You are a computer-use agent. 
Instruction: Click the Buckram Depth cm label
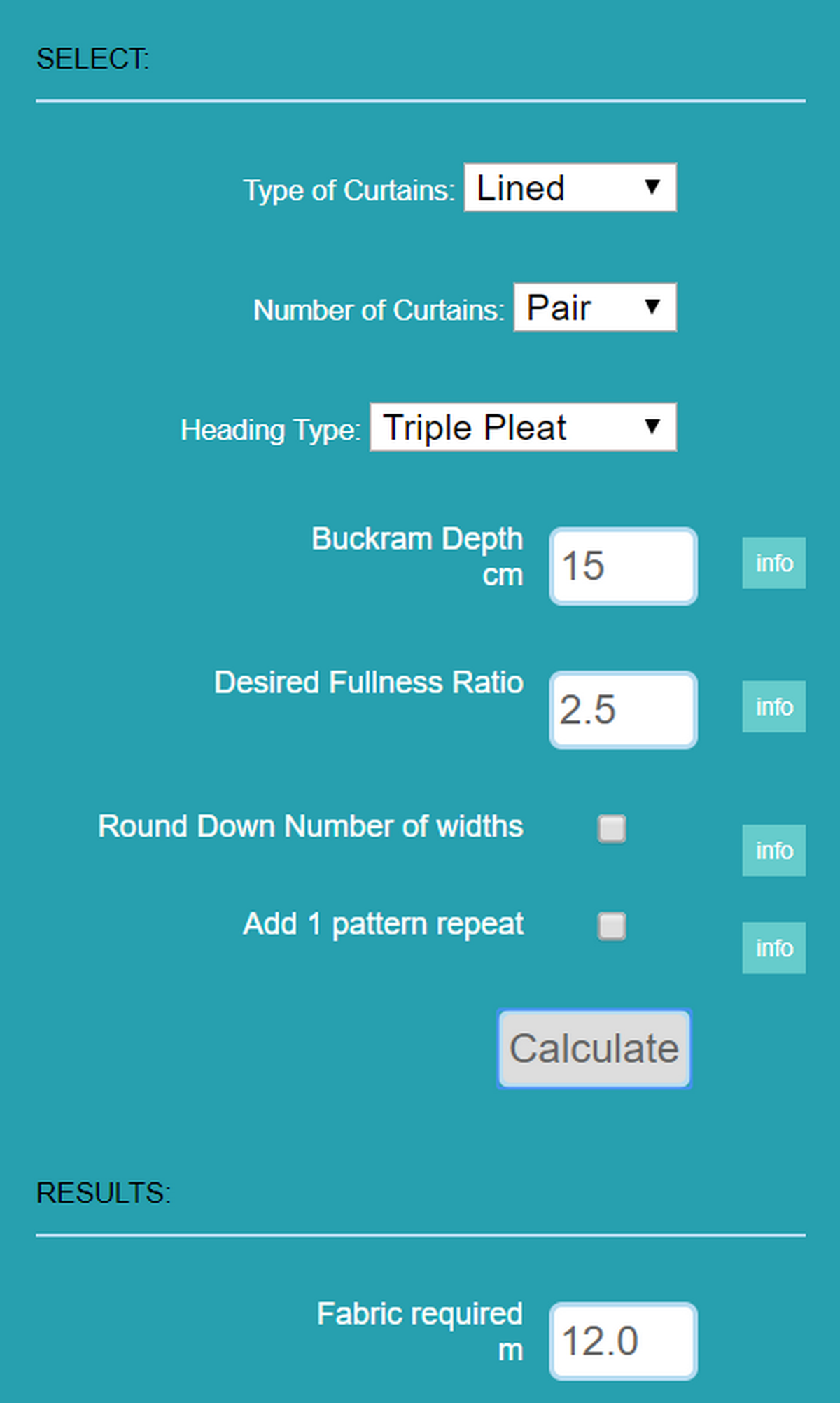(x=417, y=556)
